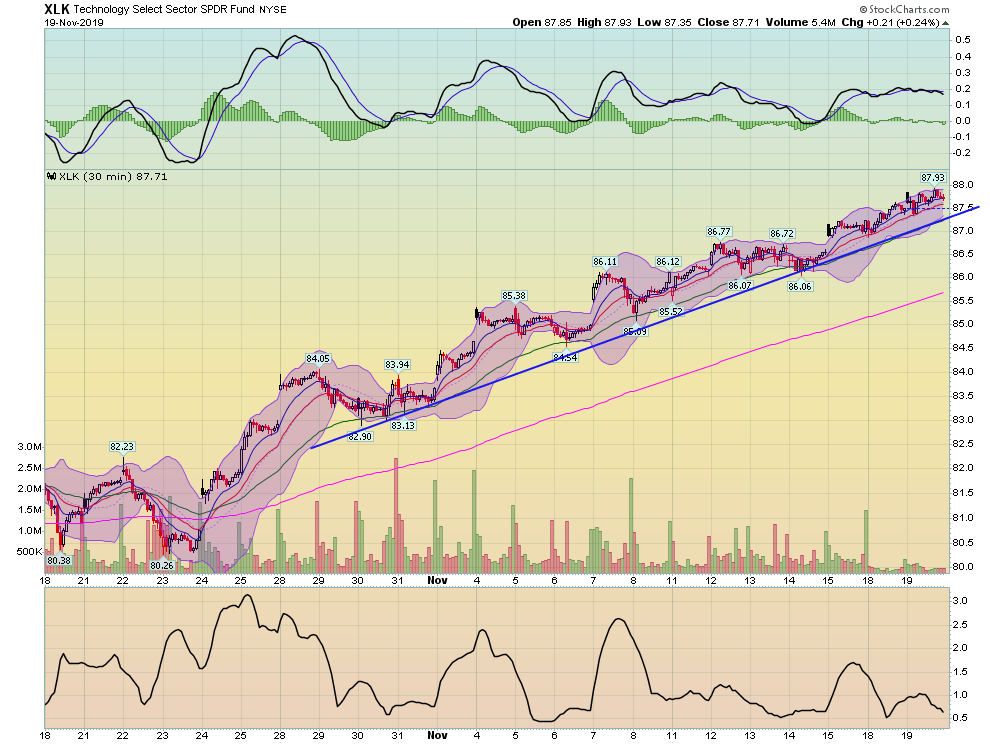The width and height of the screenshot is (990, 744).
Task: Click the 82.23 swing high annotation
Action: pos(121,445)
